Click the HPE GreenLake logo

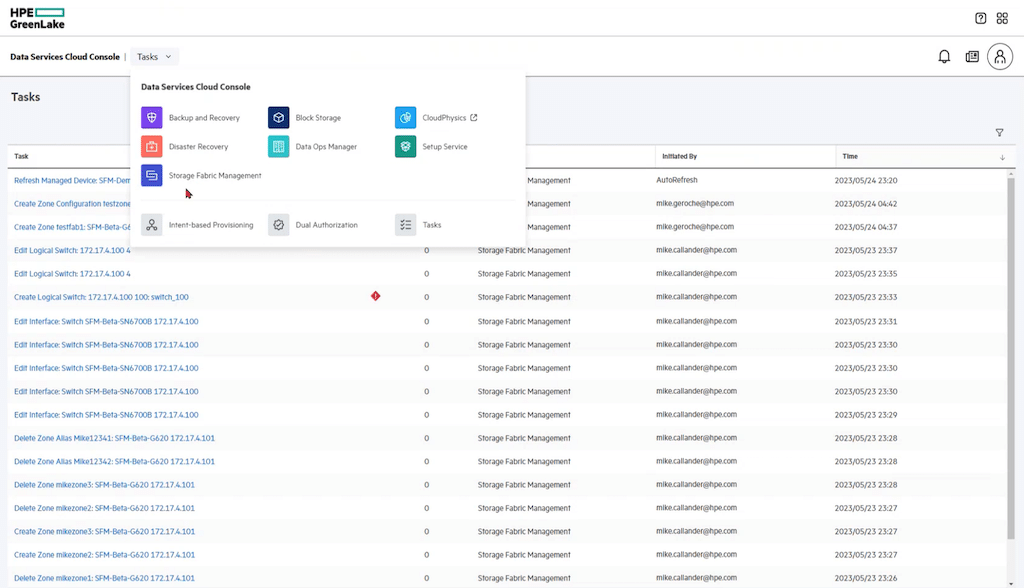tap(37, 18)
